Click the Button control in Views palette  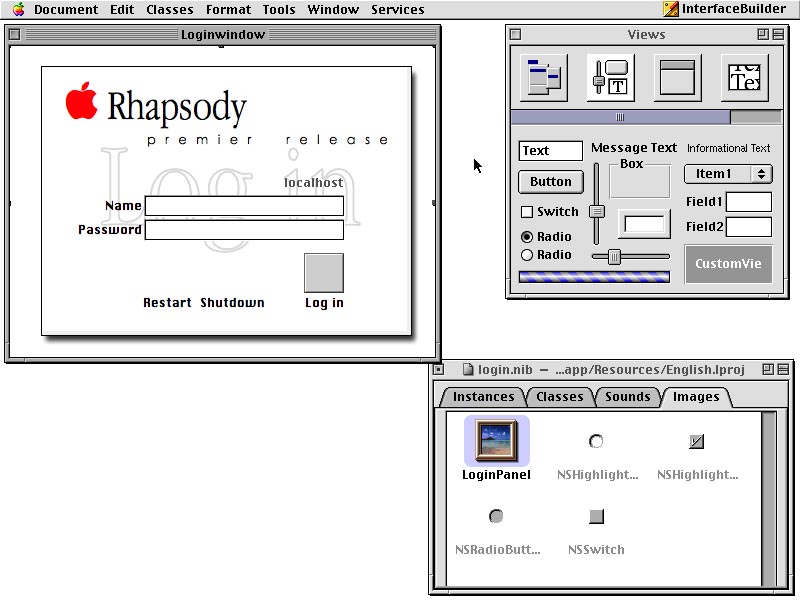tap(551, 182)
